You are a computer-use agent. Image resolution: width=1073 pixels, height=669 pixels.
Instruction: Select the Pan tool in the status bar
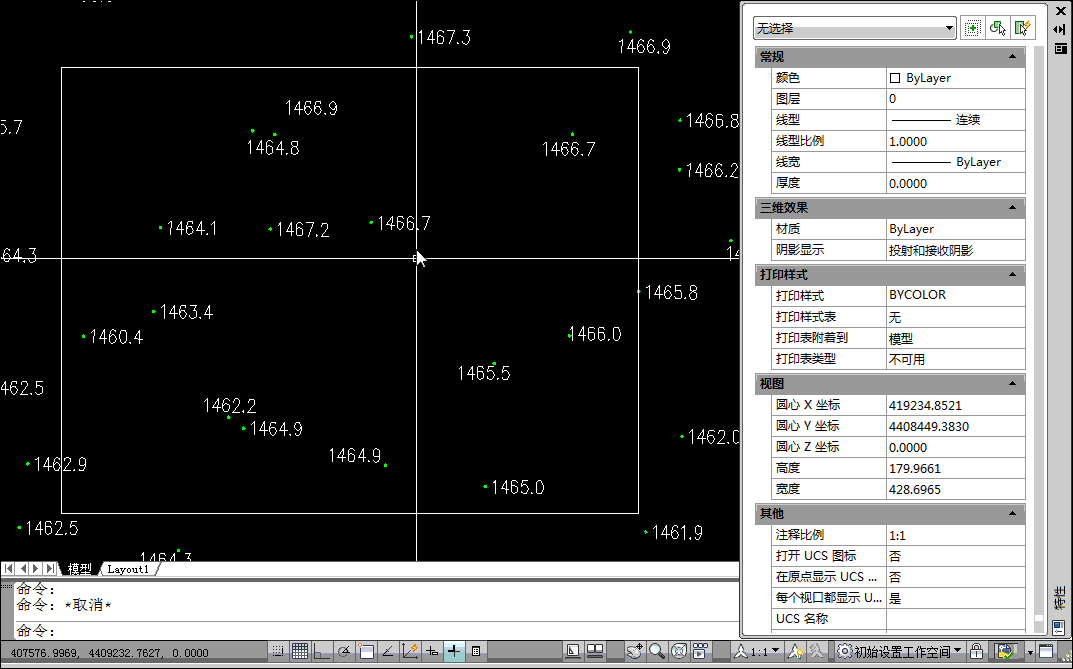633,650
